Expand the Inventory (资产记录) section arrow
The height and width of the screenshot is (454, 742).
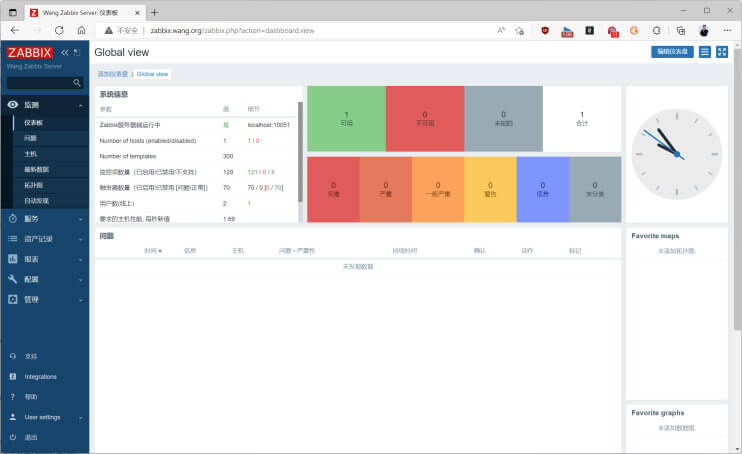click(80, 239)
